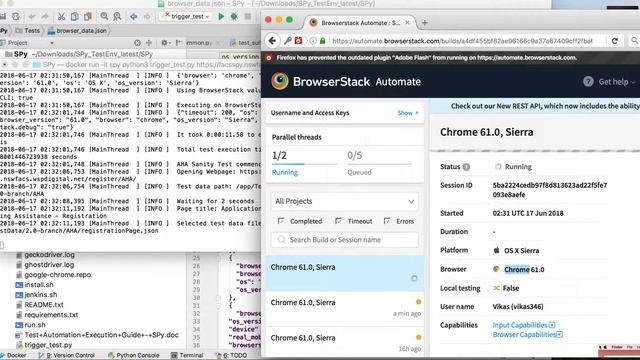This screenshot has height=360, width=640.
Task: Toggle the Completed filter checkbox
Action: pyautogui.click(x=281, y=221)
